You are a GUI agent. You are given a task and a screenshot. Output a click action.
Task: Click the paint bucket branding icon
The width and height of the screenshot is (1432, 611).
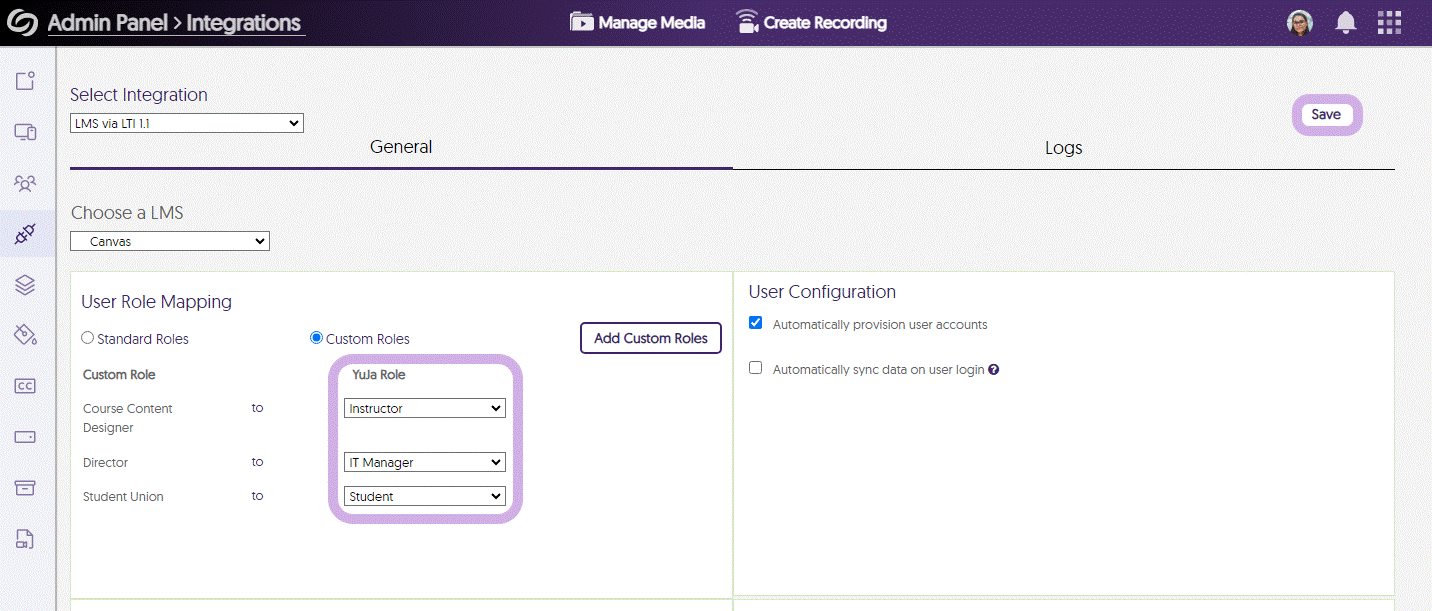point(26,334)
